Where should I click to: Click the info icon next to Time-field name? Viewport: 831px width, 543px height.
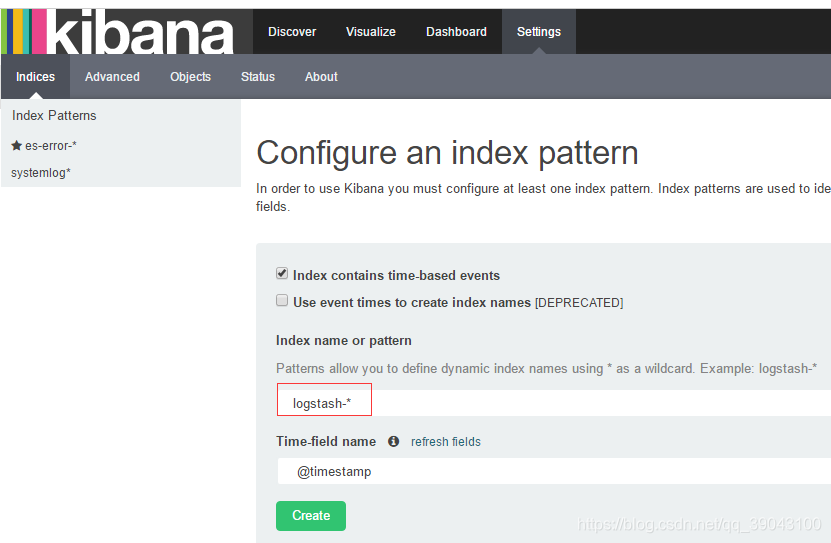(393, 441)
